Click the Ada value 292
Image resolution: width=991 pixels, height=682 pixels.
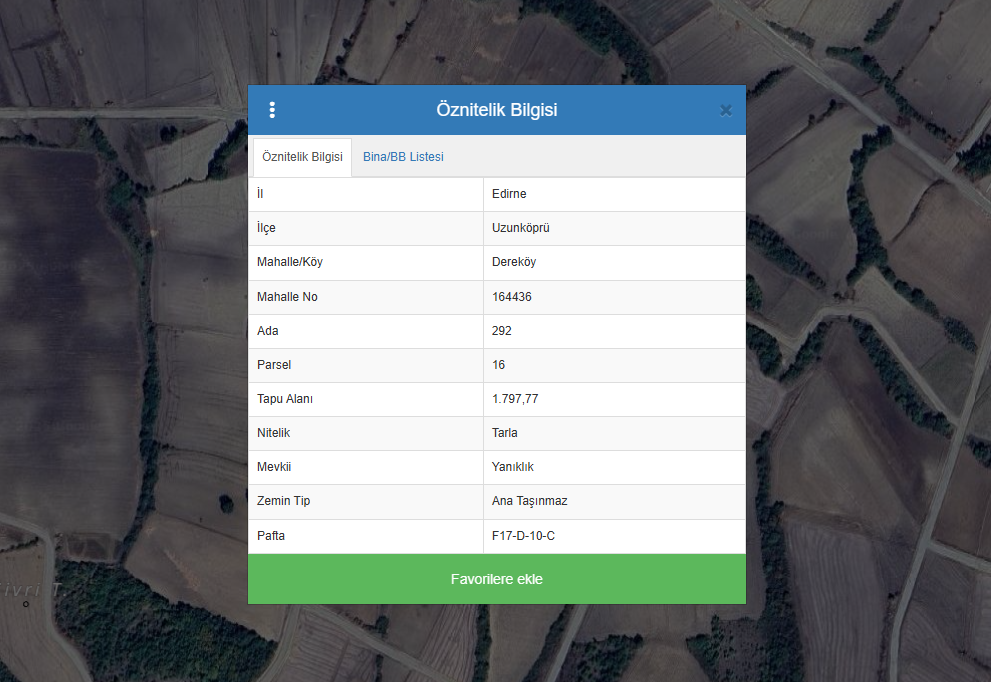point(502,331)
